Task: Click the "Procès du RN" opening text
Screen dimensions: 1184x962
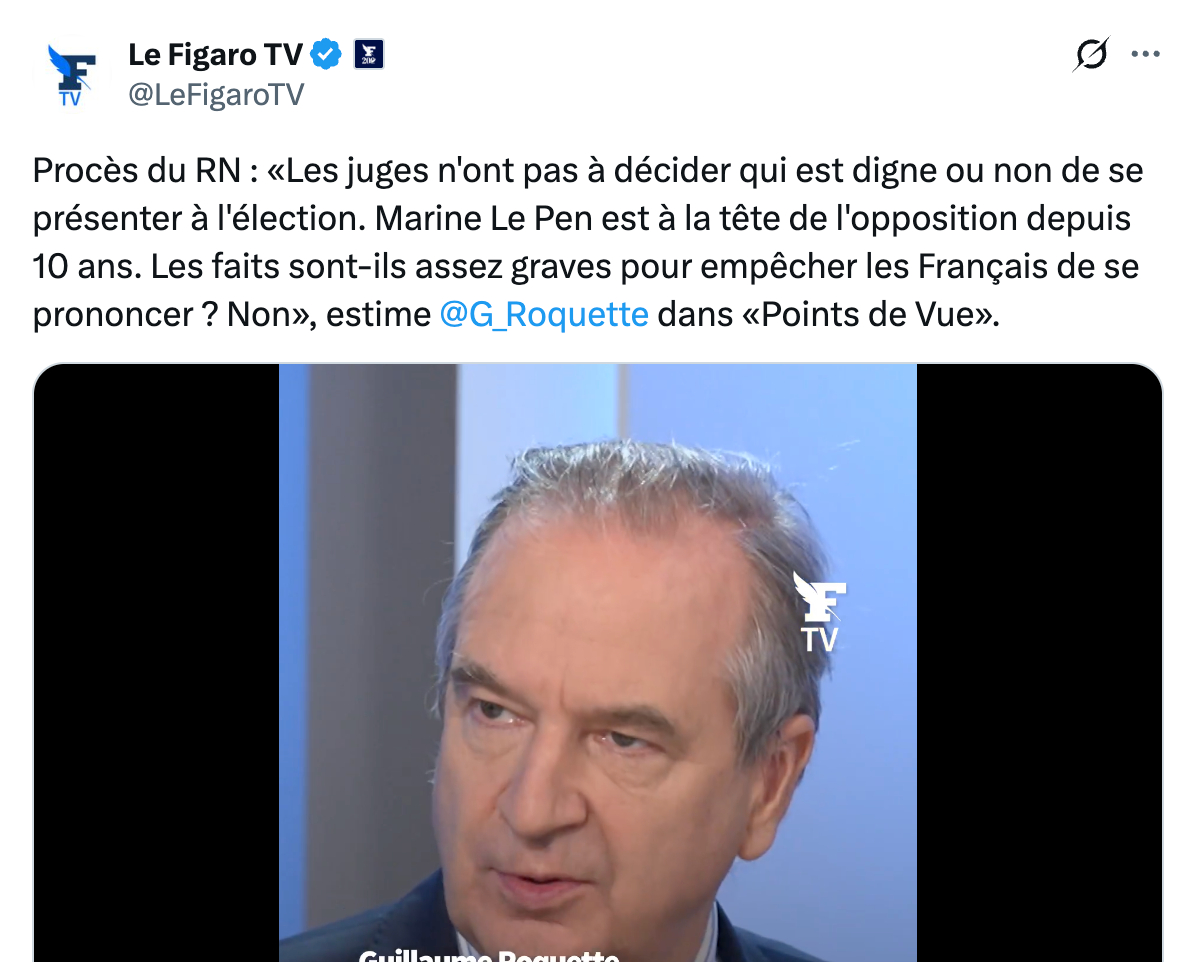Action: point(137,171)
